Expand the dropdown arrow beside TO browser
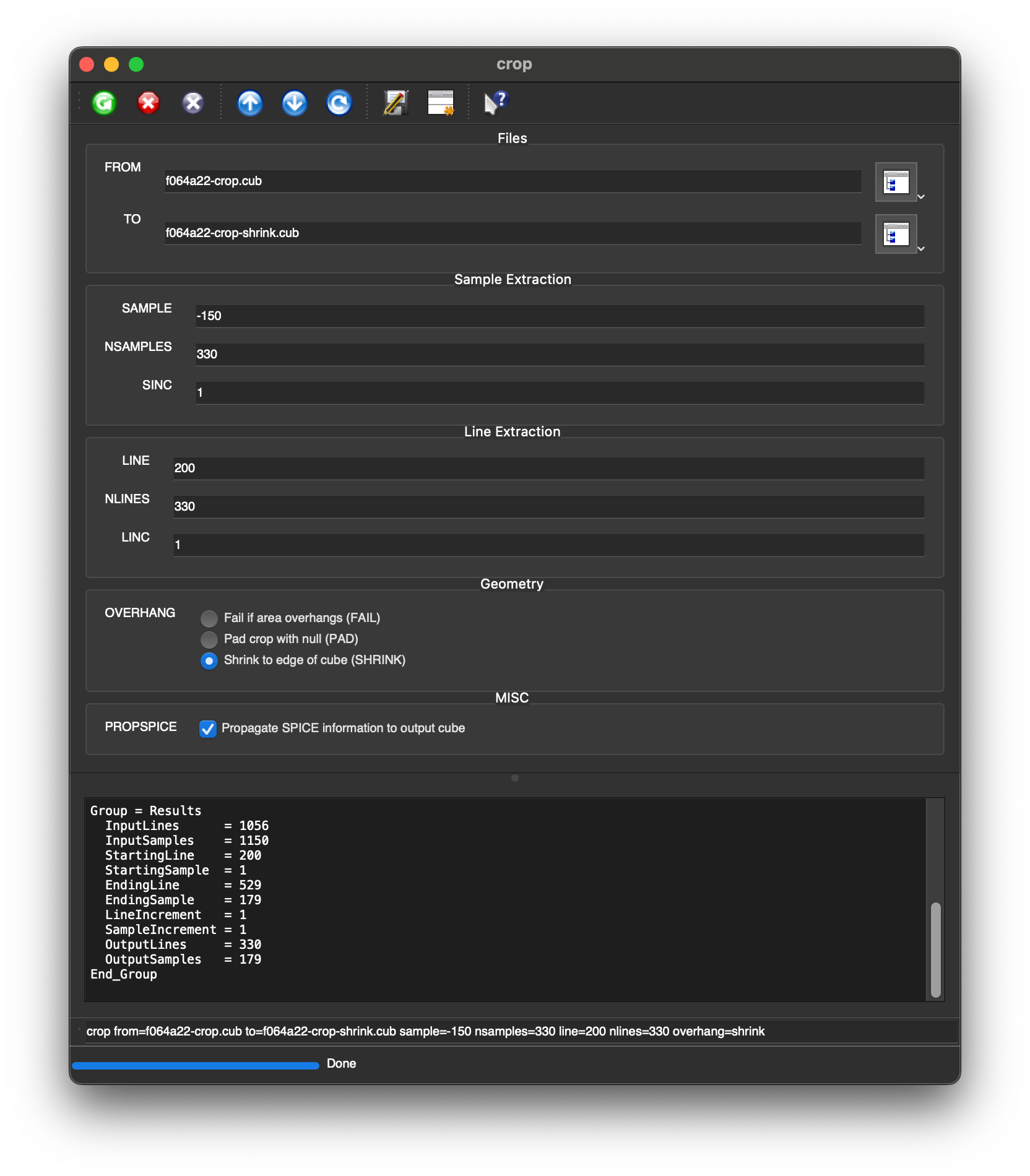 coord(921,249)
